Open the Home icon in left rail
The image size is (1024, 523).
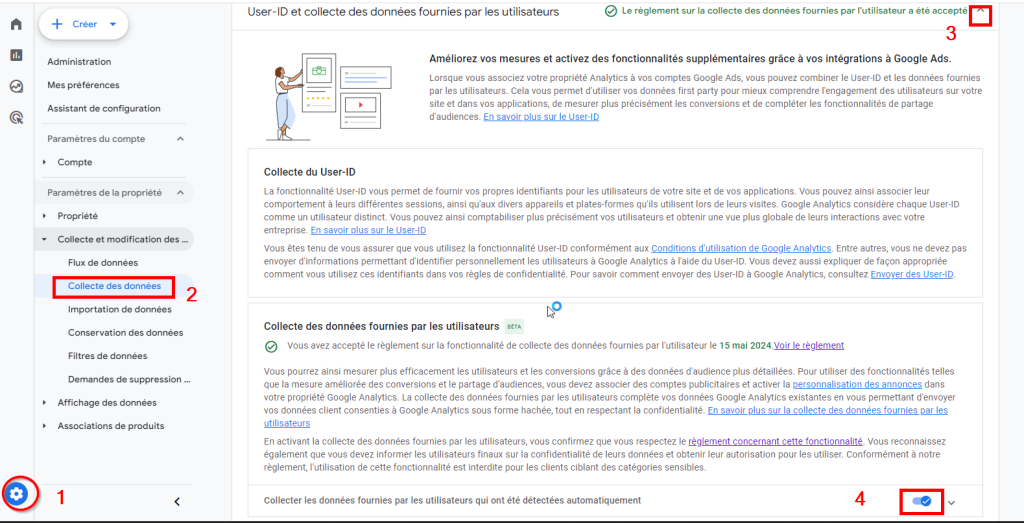(x=16, y=24)
